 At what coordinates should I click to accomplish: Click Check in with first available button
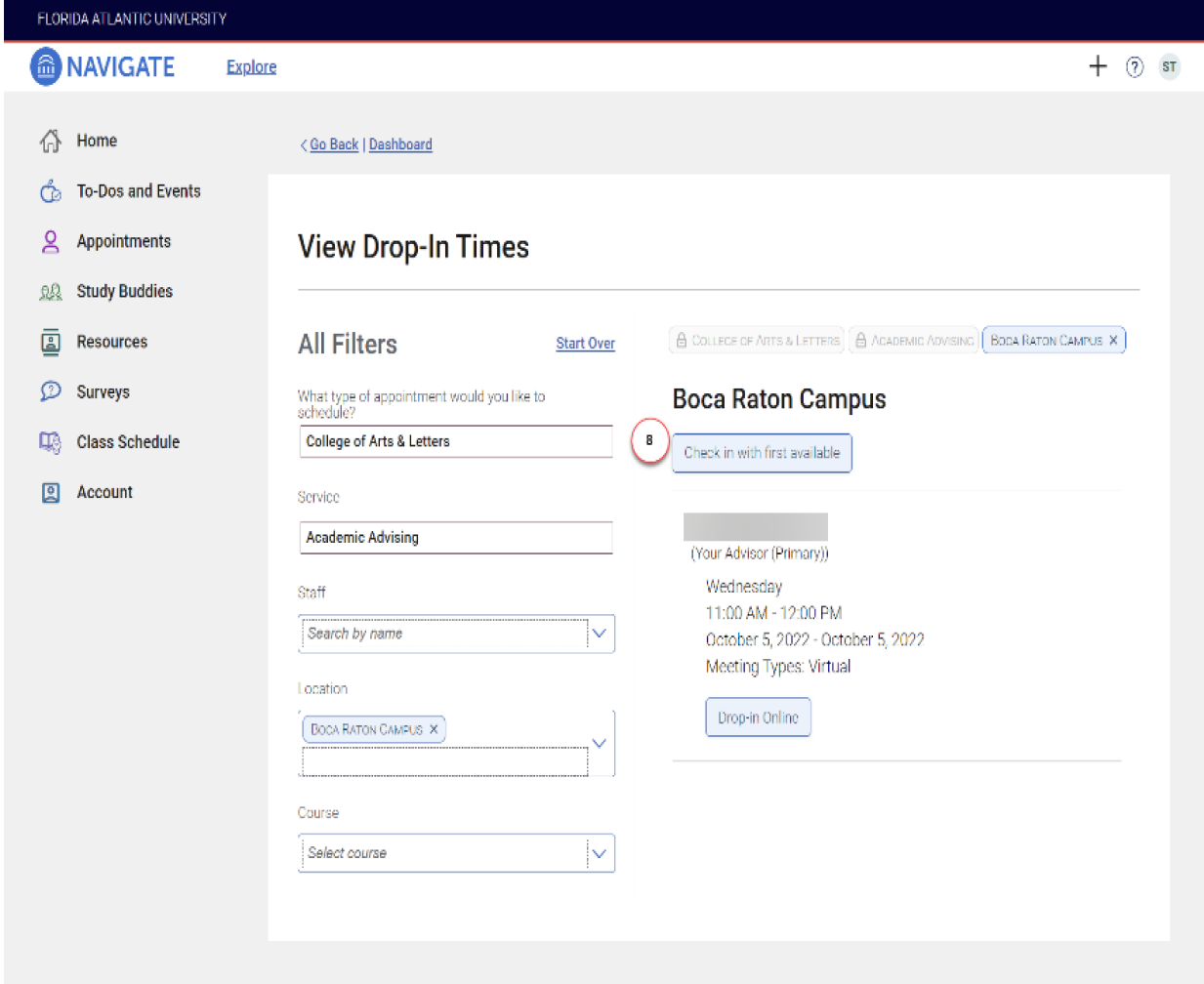pos(762,453)
